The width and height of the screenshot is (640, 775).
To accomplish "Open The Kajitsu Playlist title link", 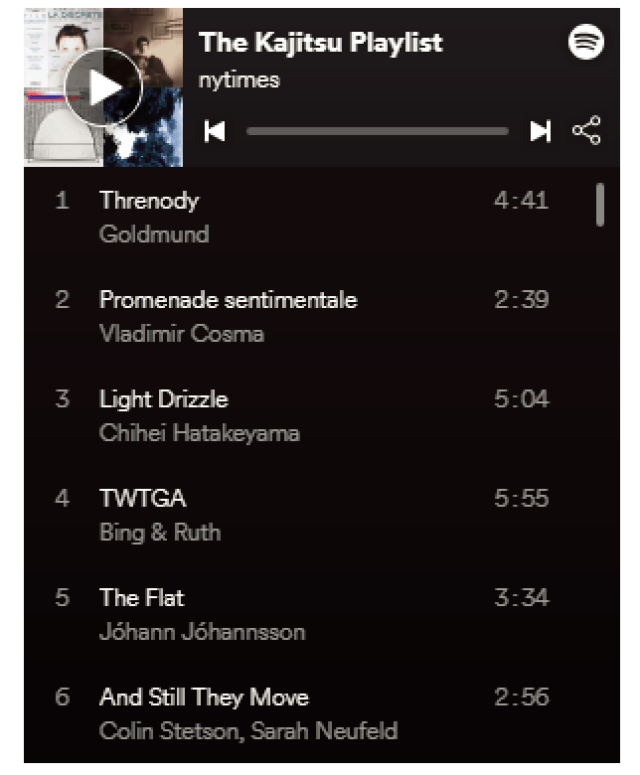I will point(321,42).
